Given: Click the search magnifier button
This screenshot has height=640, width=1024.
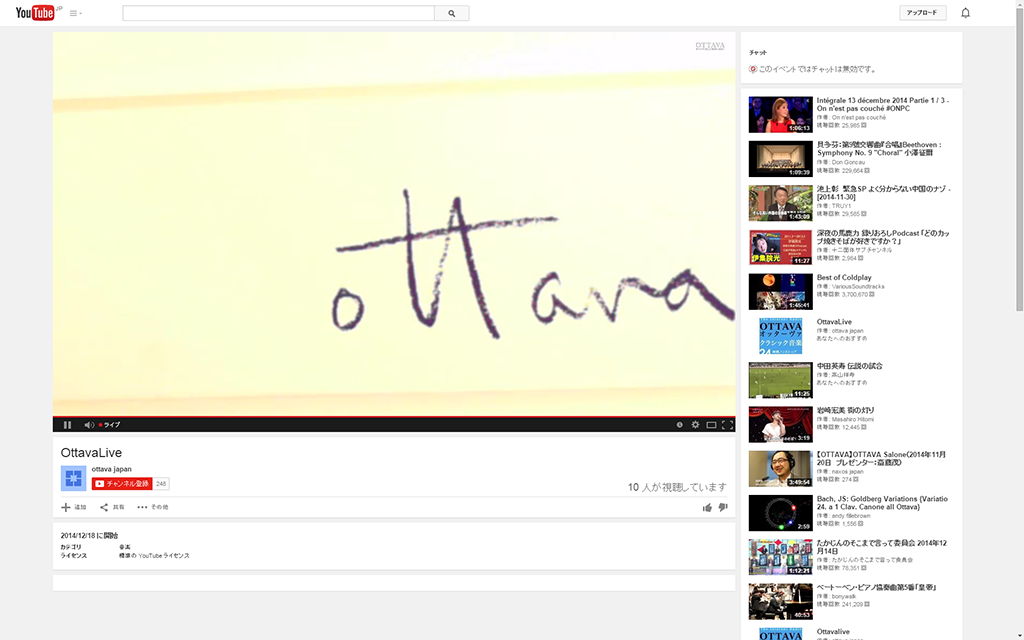Looking at the screenshot, I should click(x=451, y=13).
